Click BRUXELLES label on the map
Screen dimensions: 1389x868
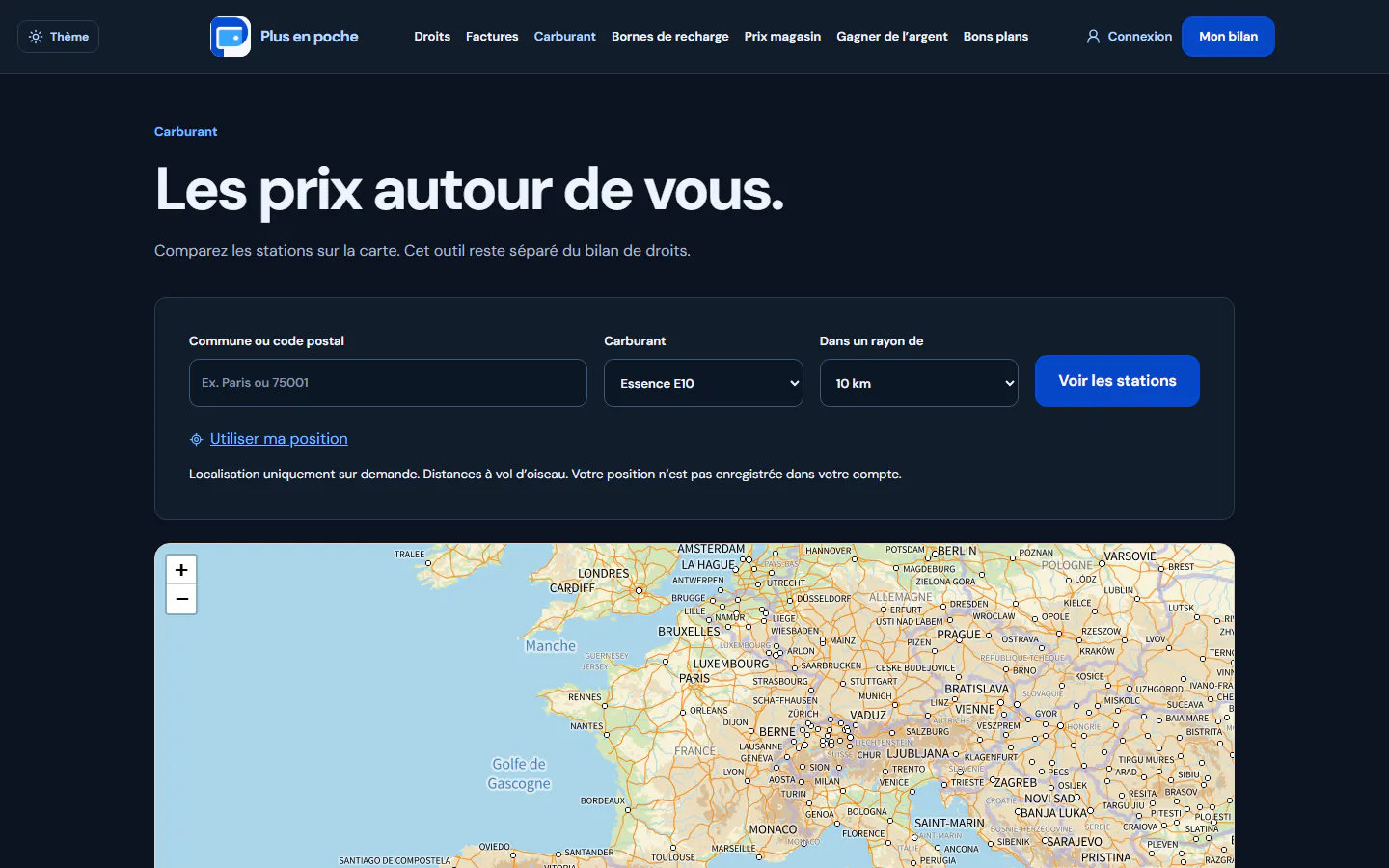(x=689, y=632)
